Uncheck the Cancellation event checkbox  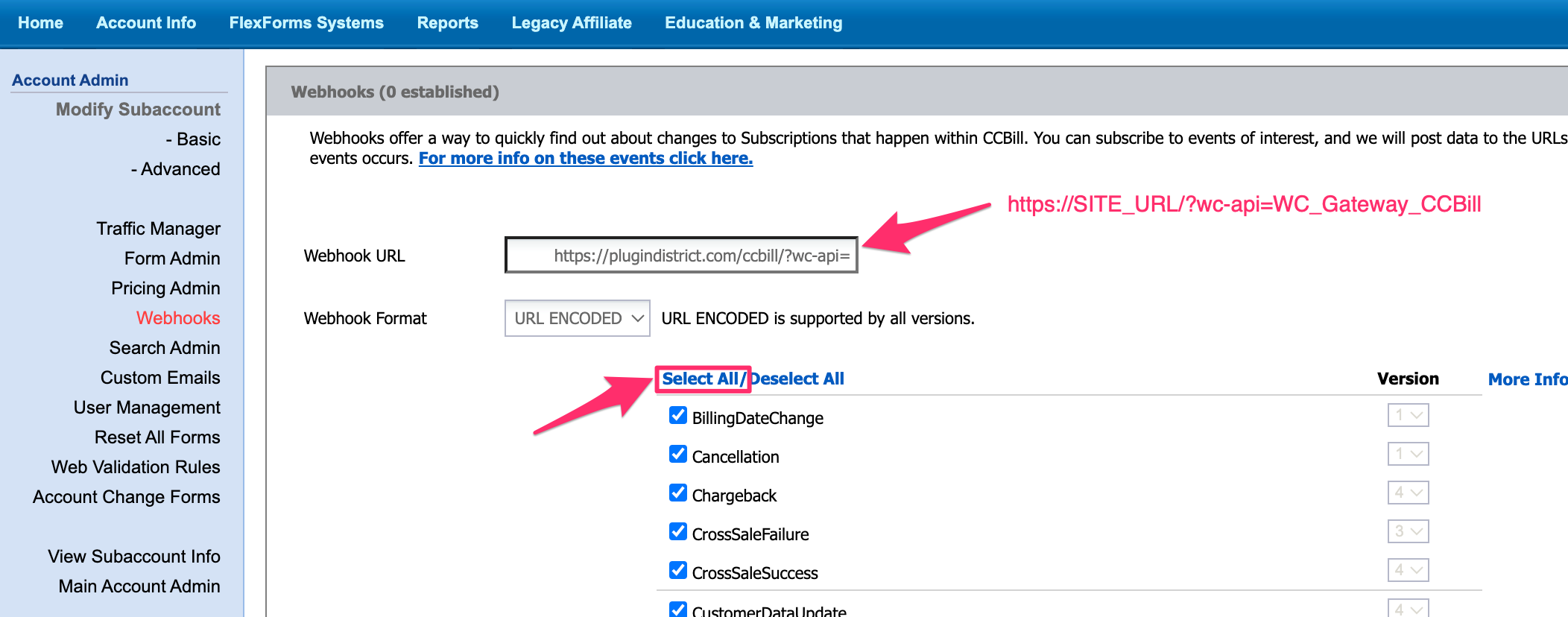(x=678, y=454)
